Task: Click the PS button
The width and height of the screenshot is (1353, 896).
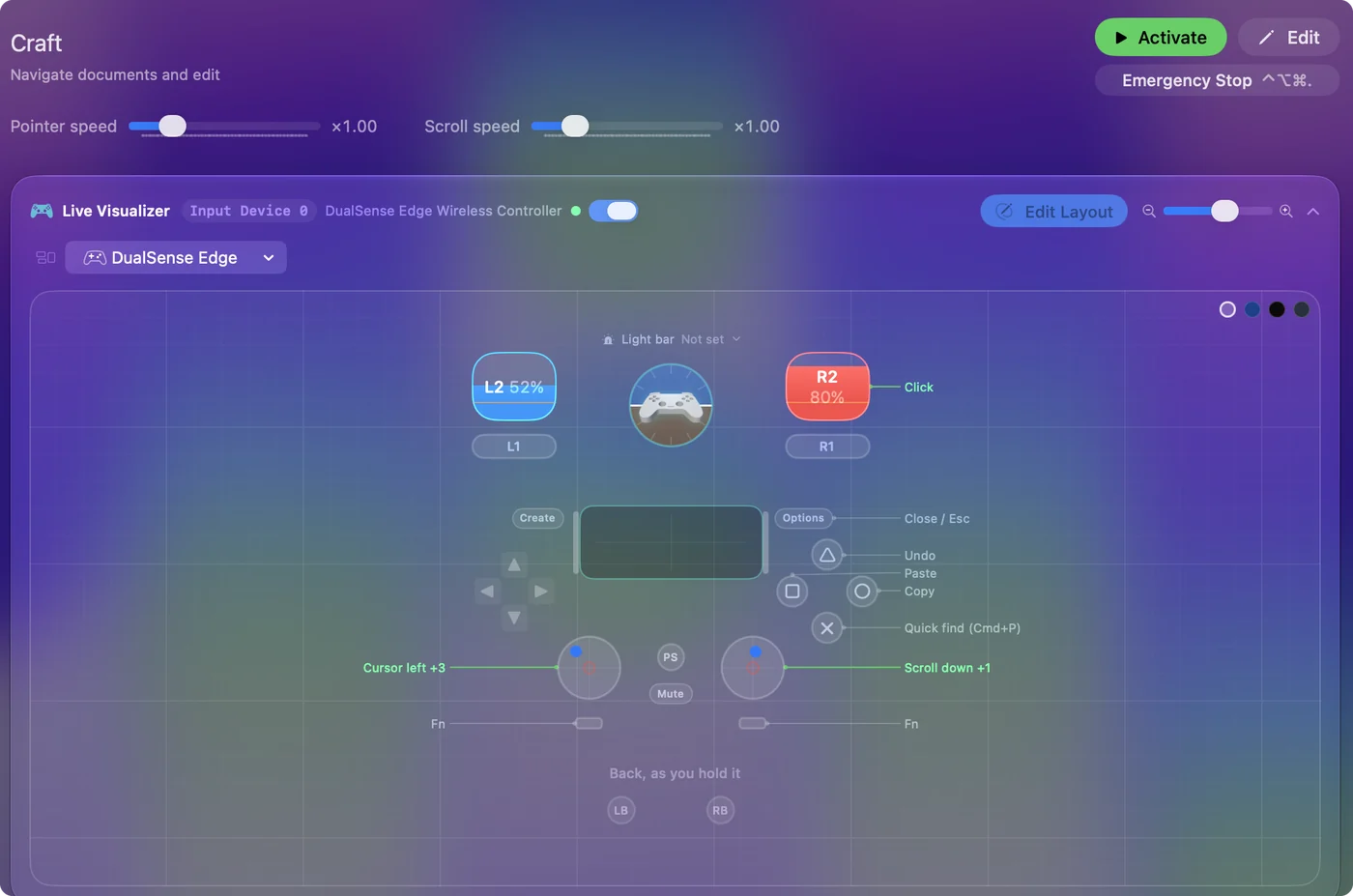Action: pos(671,657)
